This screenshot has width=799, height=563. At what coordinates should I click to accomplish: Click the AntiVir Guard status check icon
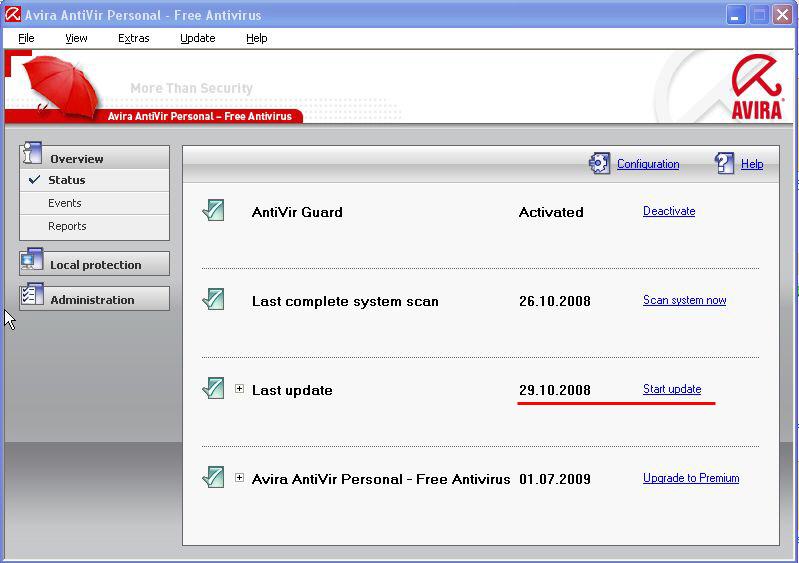click(x=214, y=210)
